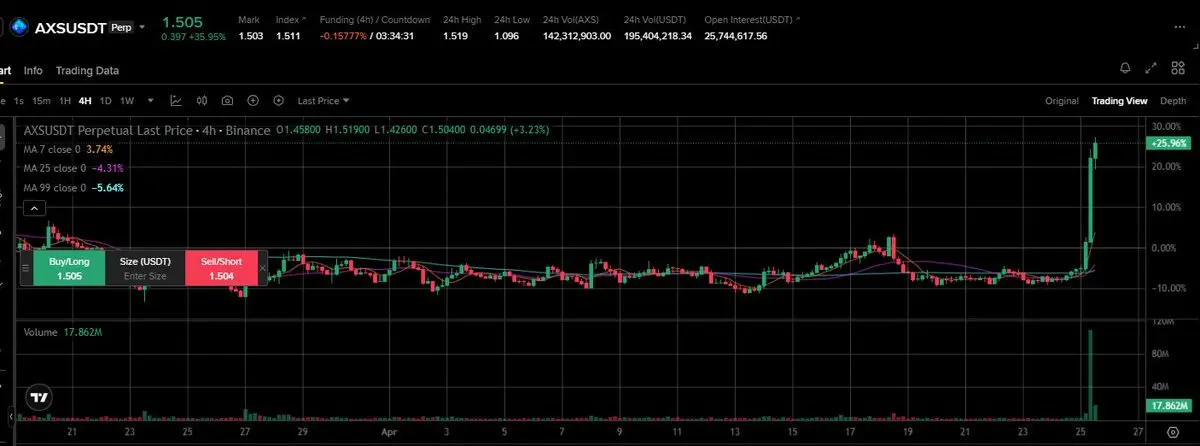Switch to the Original chart view
This screenshot has width=1200, height=446.
pyautogui.click(x=1062, y=100)
